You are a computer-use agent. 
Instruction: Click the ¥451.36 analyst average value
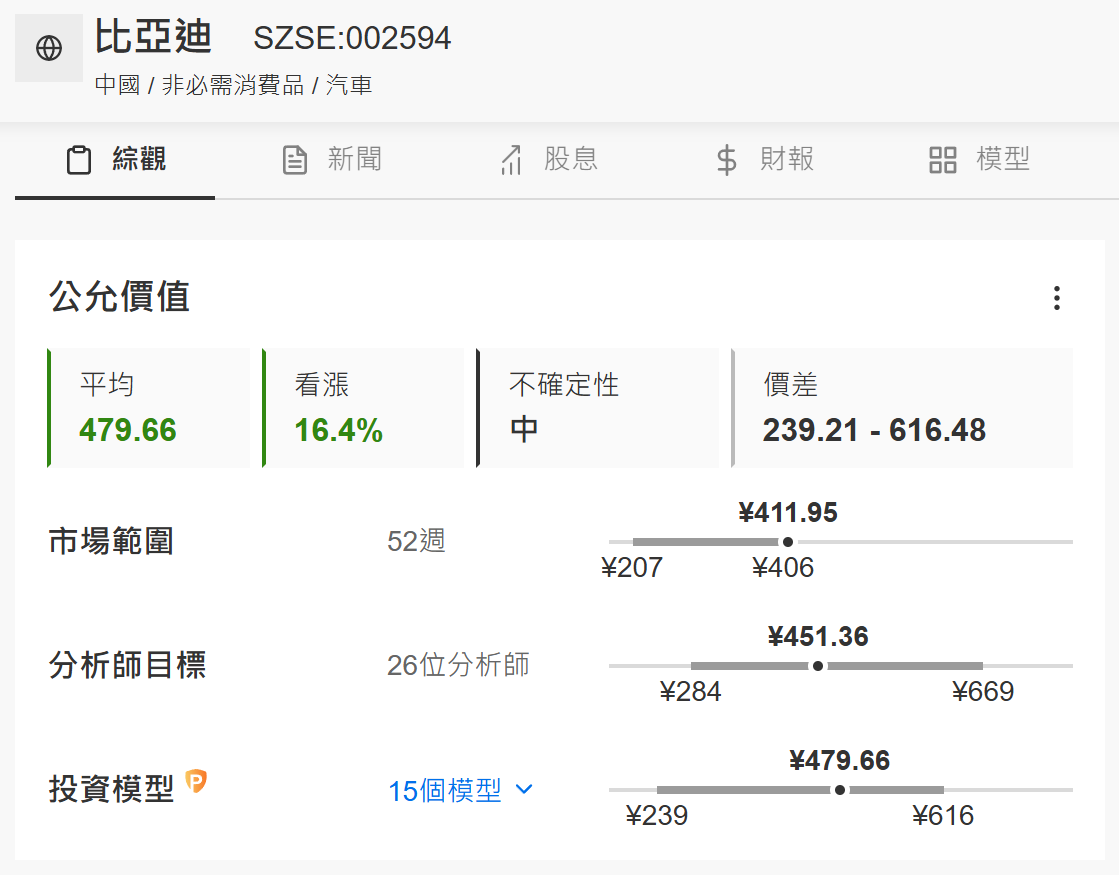click(x=818, y=637)
